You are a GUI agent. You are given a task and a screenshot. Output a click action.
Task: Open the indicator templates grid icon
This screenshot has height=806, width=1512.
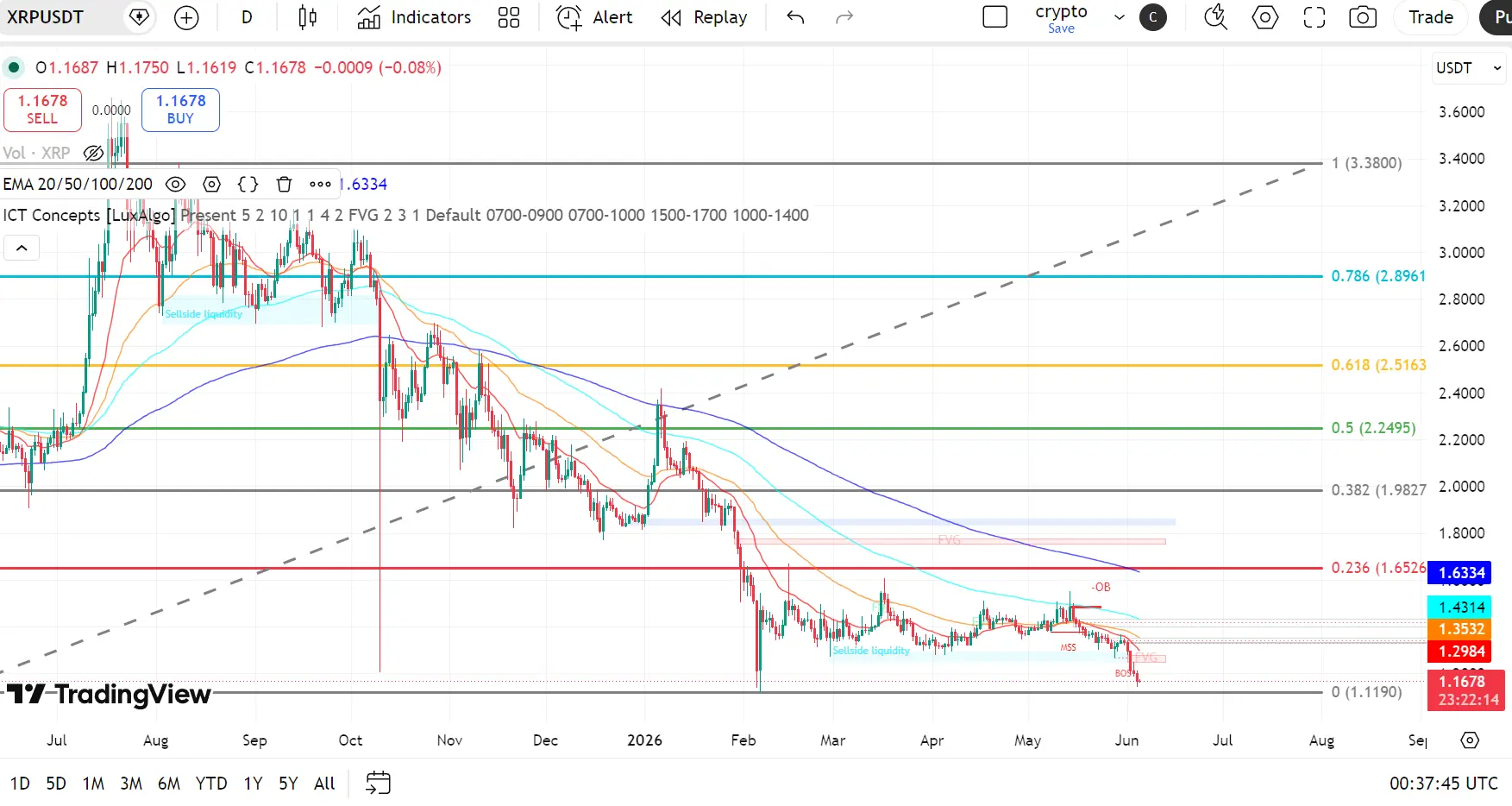(509, 17)
